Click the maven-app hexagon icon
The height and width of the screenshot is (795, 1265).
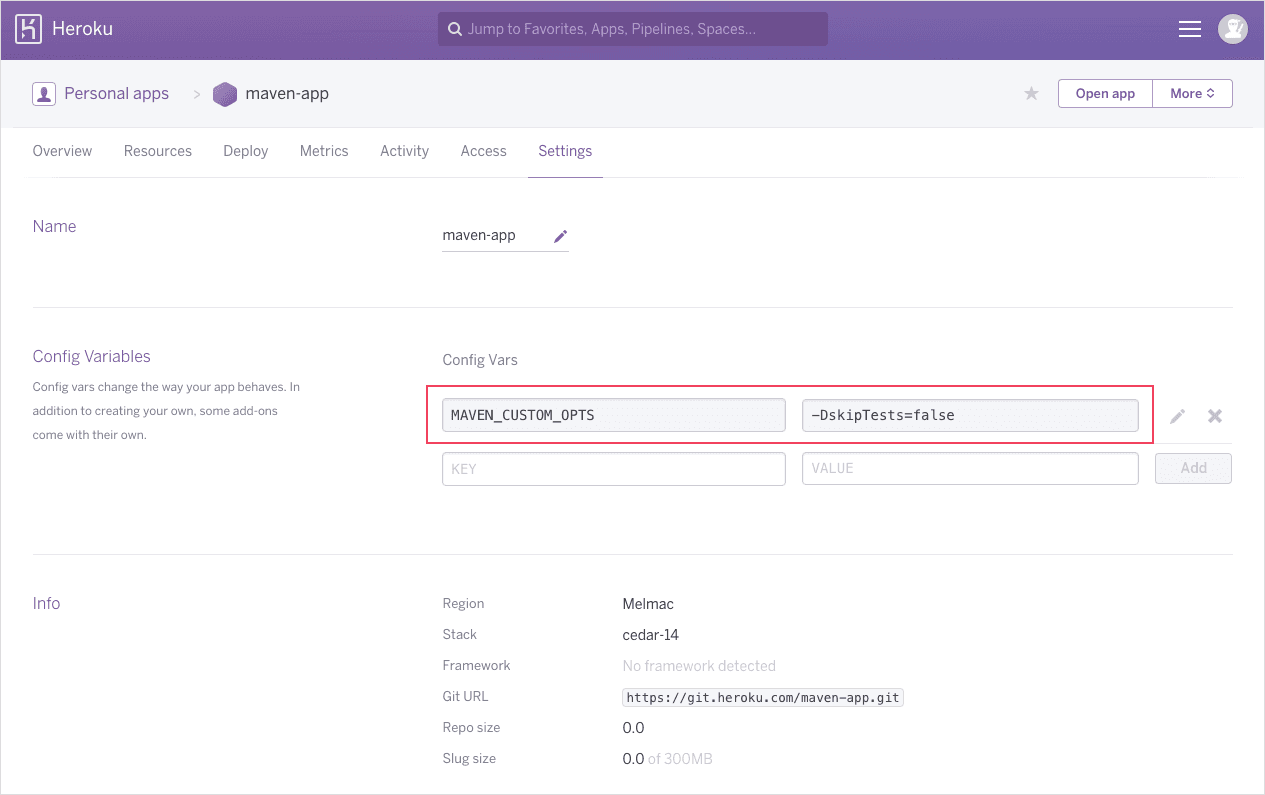(225, 94)
